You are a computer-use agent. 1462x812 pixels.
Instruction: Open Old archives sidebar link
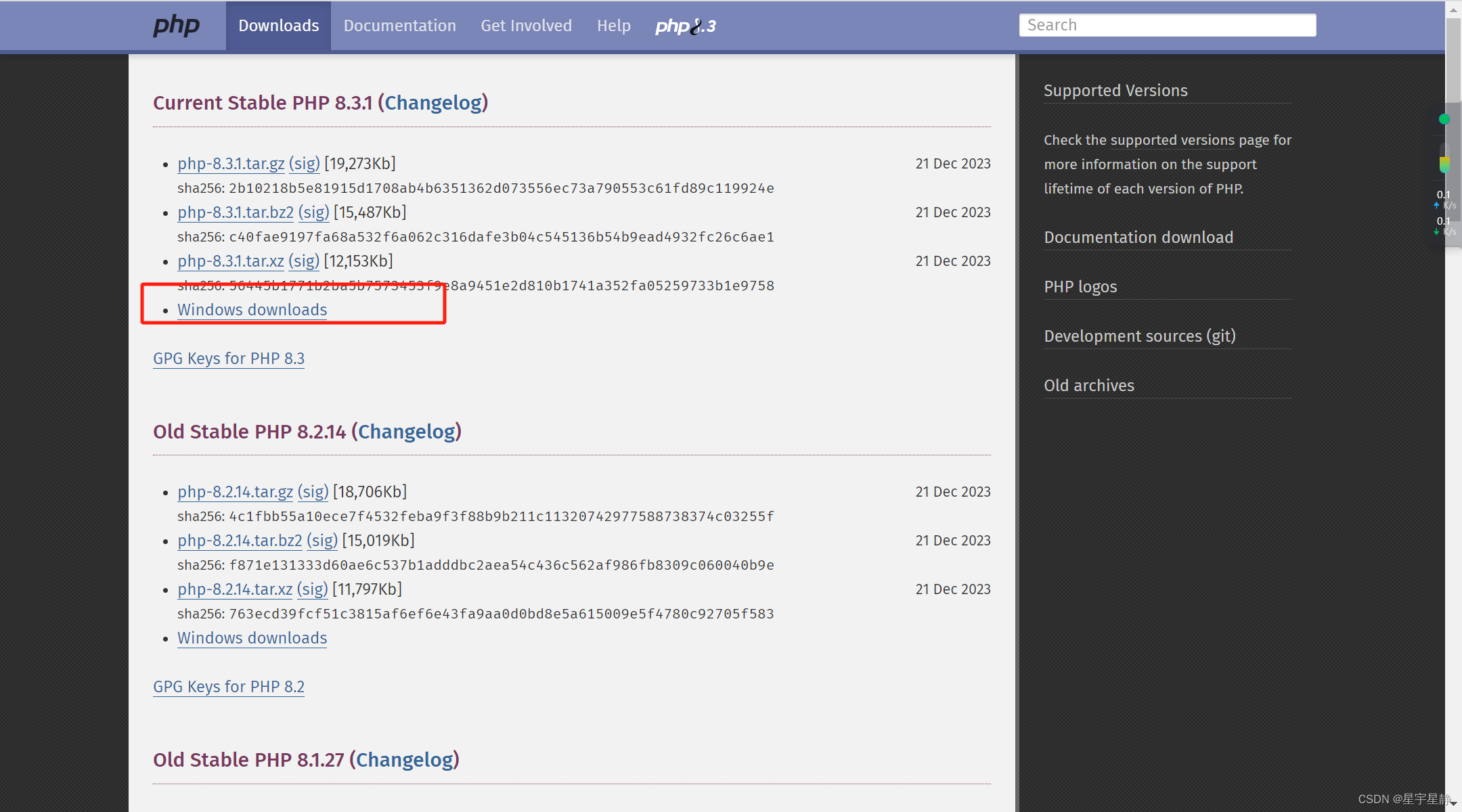coord(1089,386)
